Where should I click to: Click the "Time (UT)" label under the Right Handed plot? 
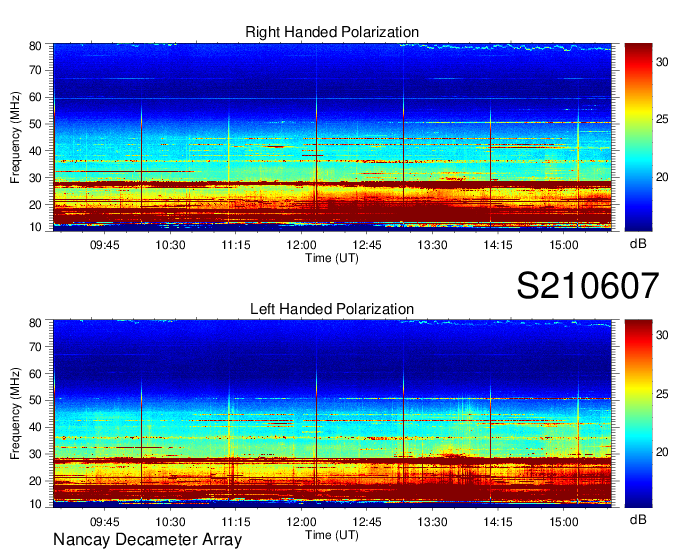(x=332, y=258)
